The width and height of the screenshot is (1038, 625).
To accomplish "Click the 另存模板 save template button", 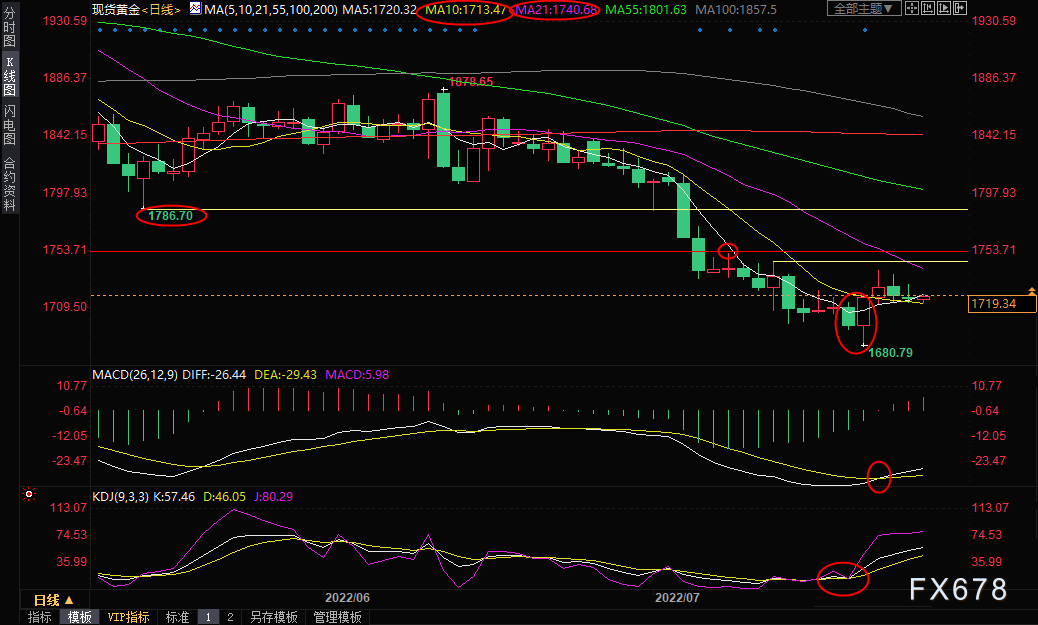I will click(x=274, y=617).
